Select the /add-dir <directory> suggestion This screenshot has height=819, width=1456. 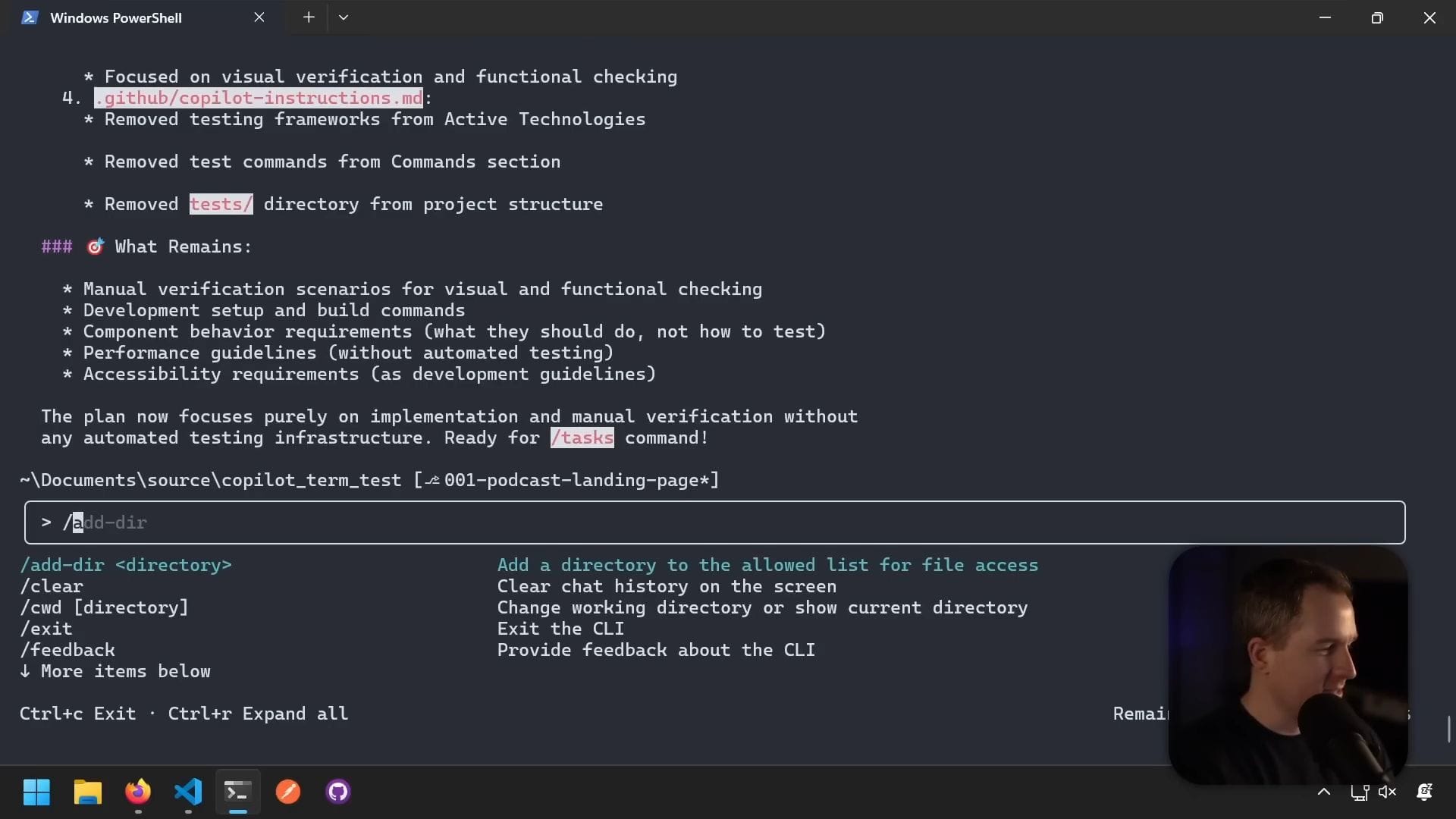(126, 565)
